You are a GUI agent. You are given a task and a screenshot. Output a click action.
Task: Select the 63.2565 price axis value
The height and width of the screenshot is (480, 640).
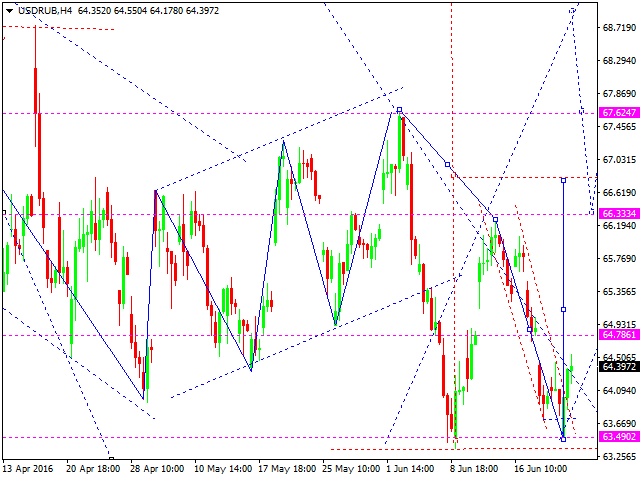[x=619, y=456]
